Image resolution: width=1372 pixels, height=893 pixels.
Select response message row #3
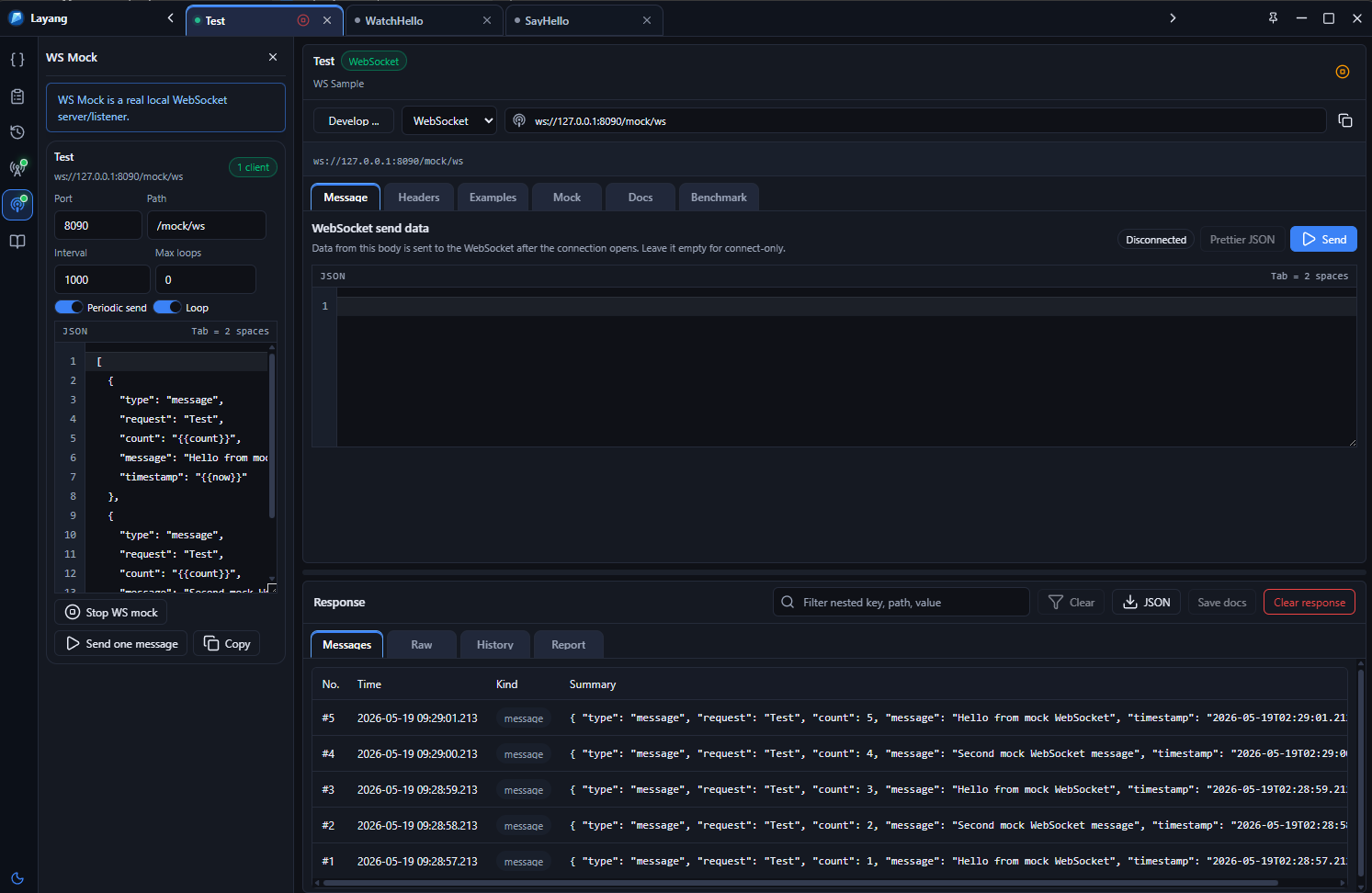(x=830, y=789)
